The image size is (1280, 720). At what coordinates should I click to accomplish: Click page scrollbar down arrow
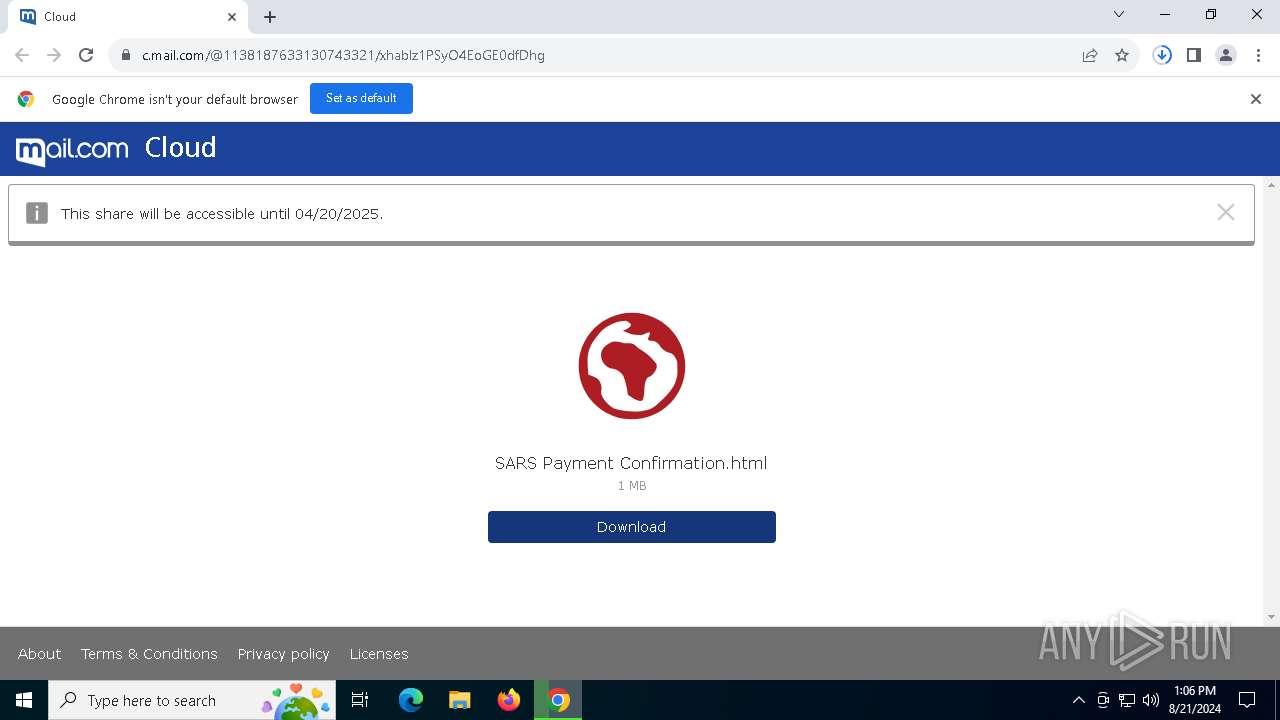coord(1272,617)
